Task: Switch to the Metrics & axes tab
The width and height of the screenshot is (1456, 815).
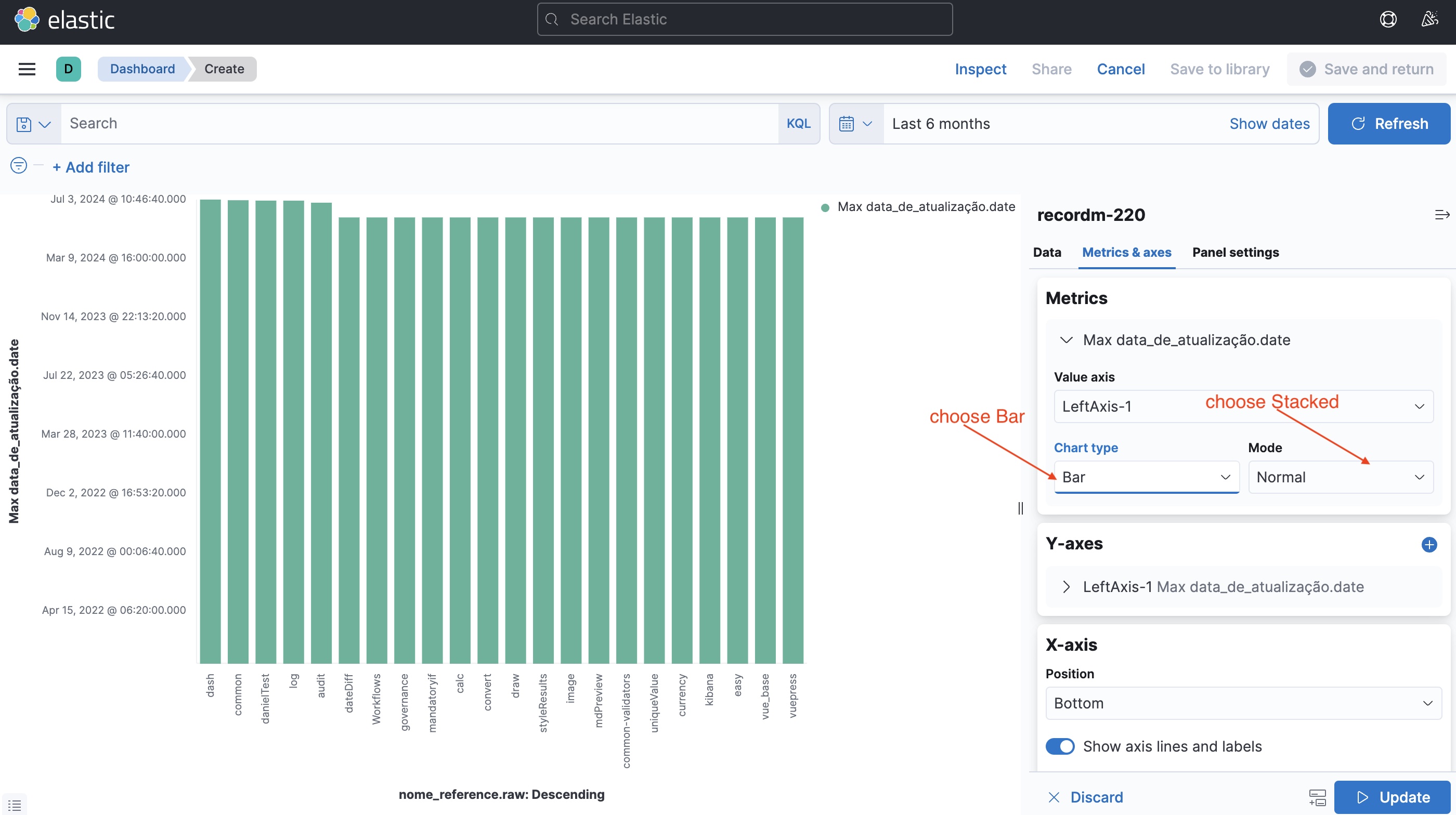Action: tap(1126, 253)
